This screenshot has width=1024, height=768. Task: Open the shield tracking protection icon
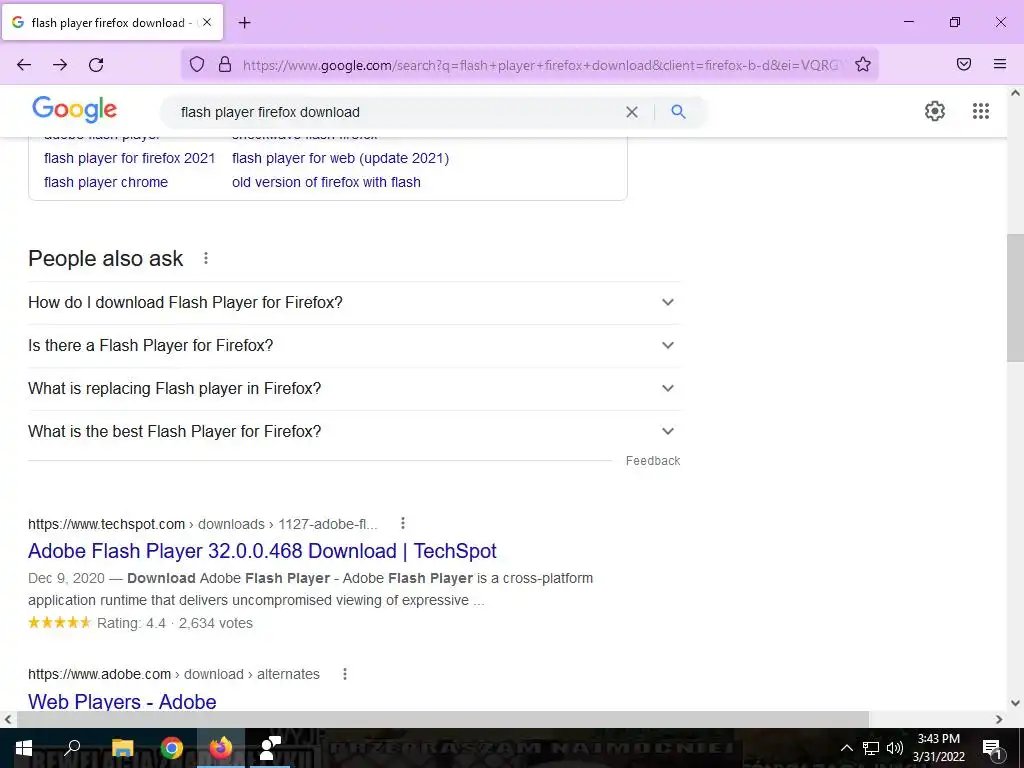click(197, 65)
